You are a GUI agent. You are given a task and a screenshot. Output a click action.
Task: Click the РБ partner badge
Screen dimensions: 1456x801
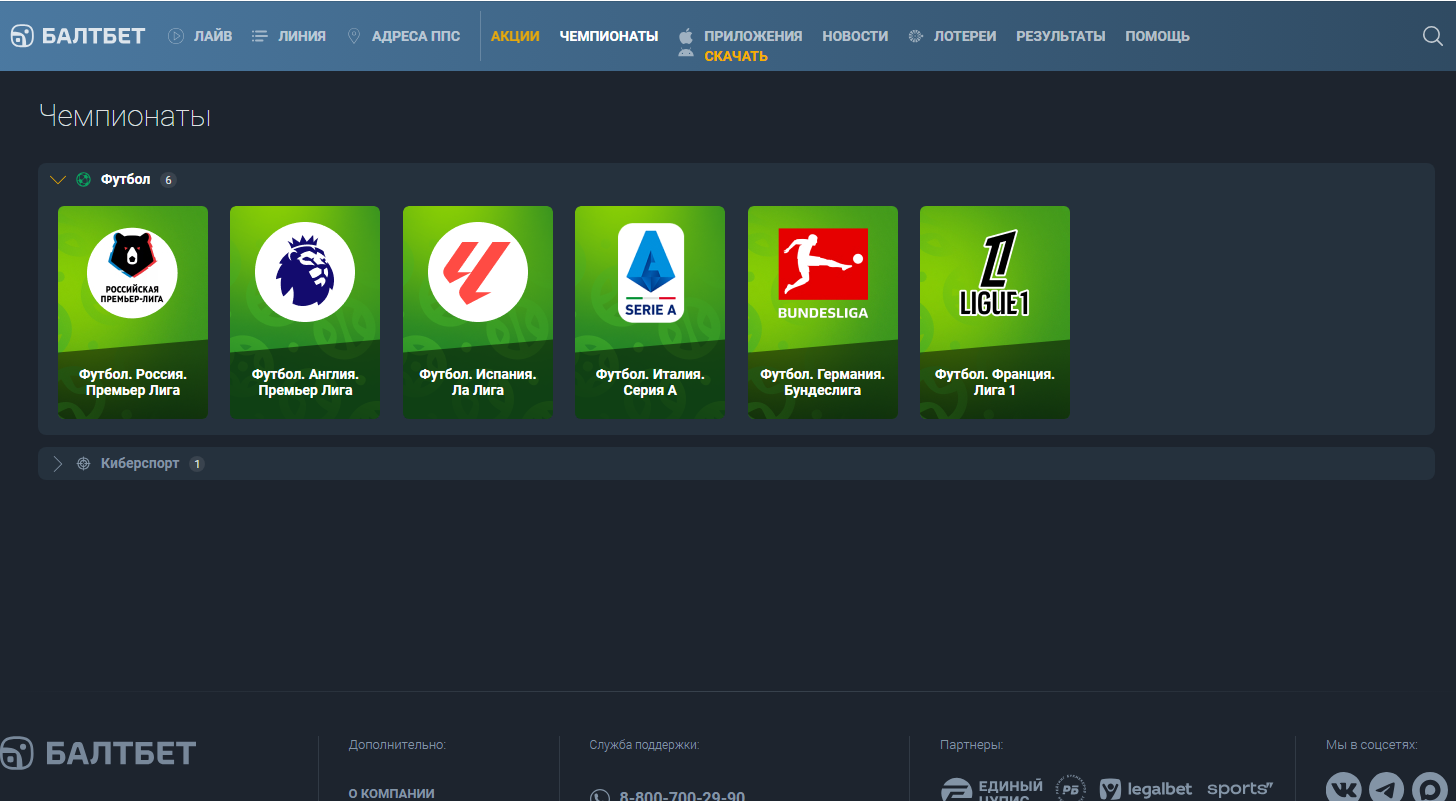click(x=1071, y=788)
